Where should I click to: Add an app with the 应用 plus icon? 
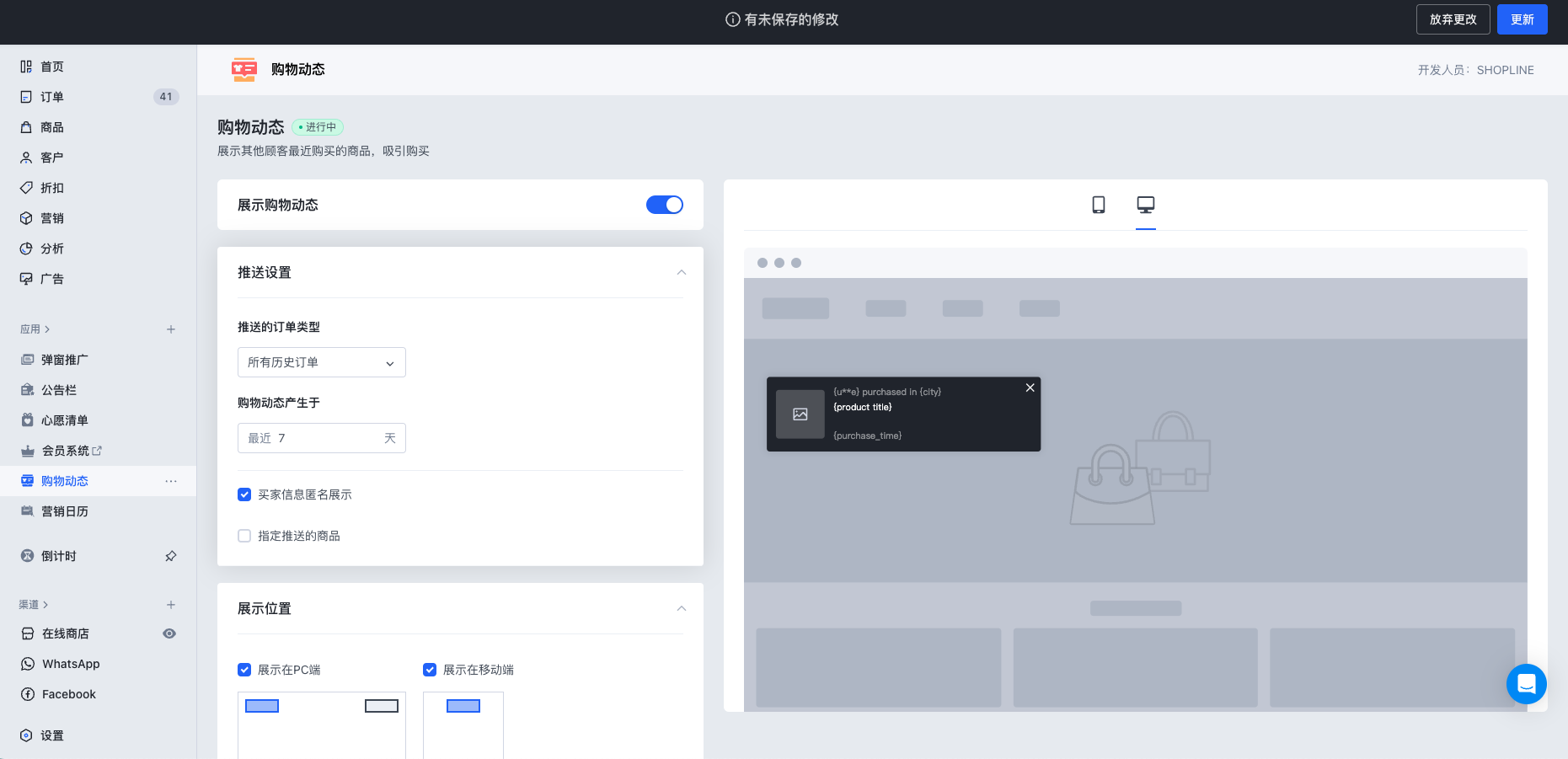171,329
